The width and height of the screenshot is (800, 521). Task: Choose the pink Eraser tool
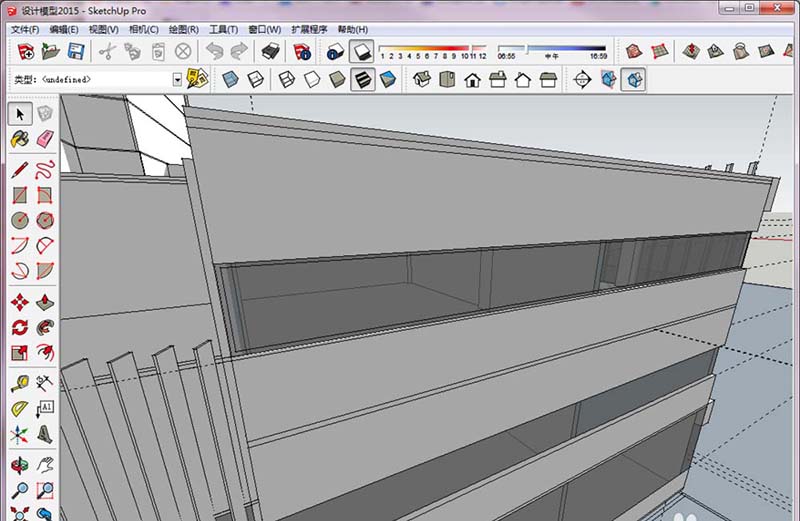(45, 139)
